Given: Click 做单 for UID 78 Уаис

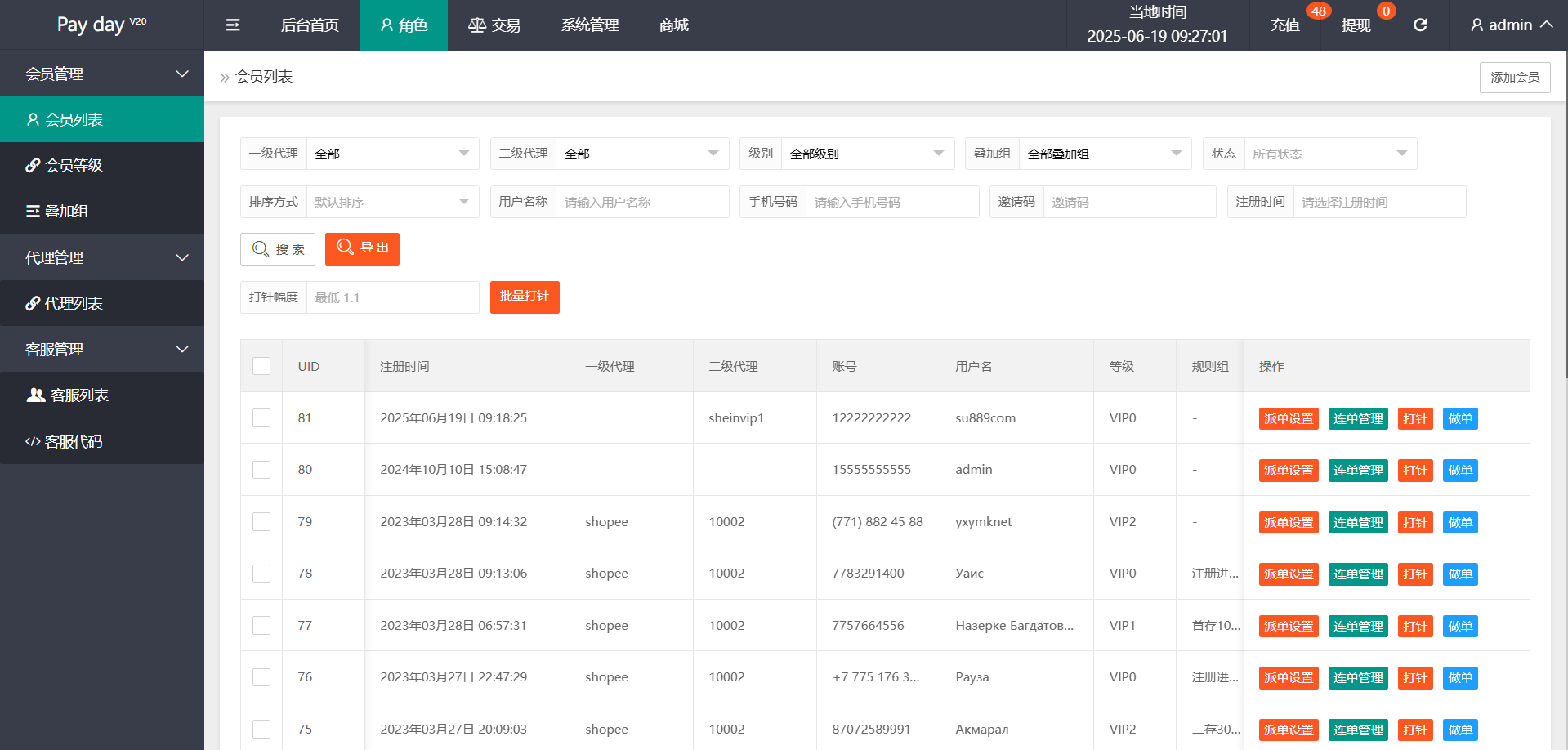Looking at the screenshot, I should pyautogui.click(x=1460, y=574).
